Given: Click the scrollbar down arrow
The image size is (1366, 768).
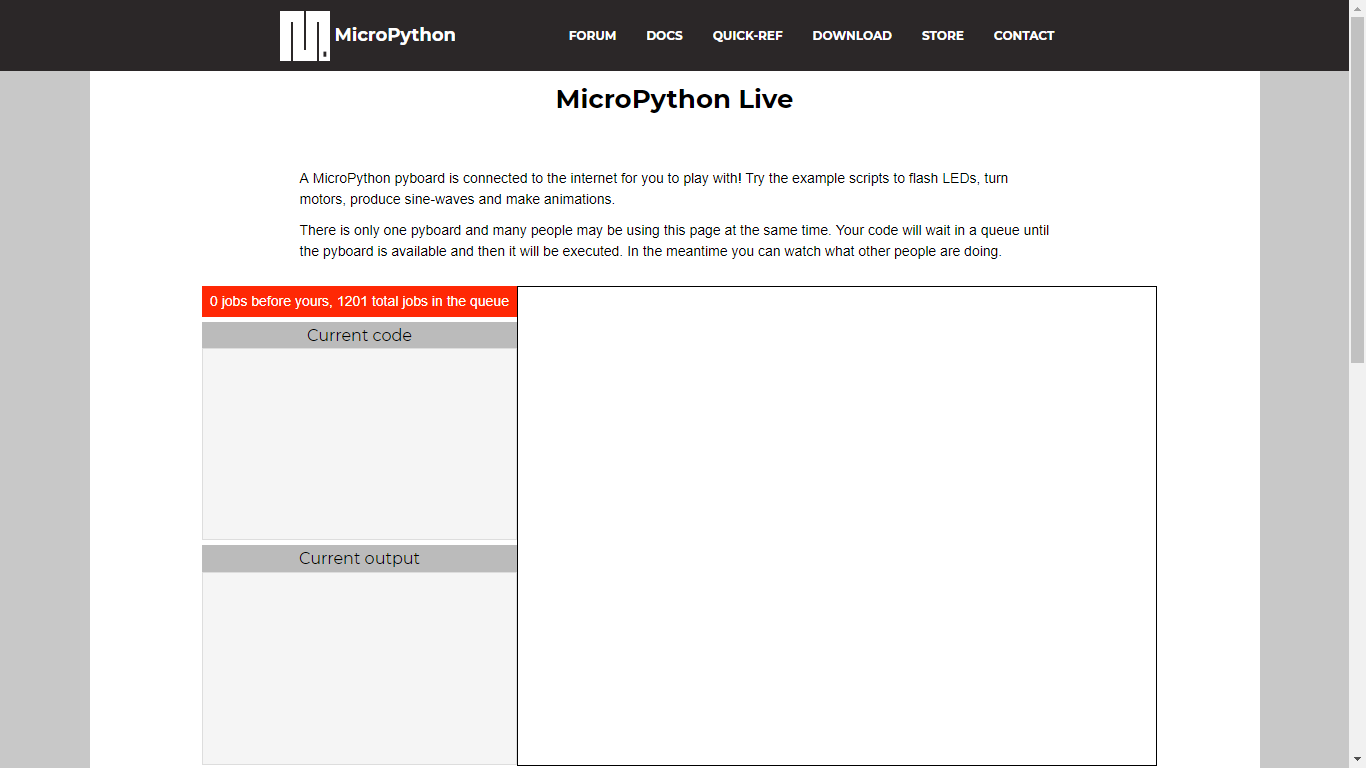Looking at the screenshot, I should [1357, 759].
